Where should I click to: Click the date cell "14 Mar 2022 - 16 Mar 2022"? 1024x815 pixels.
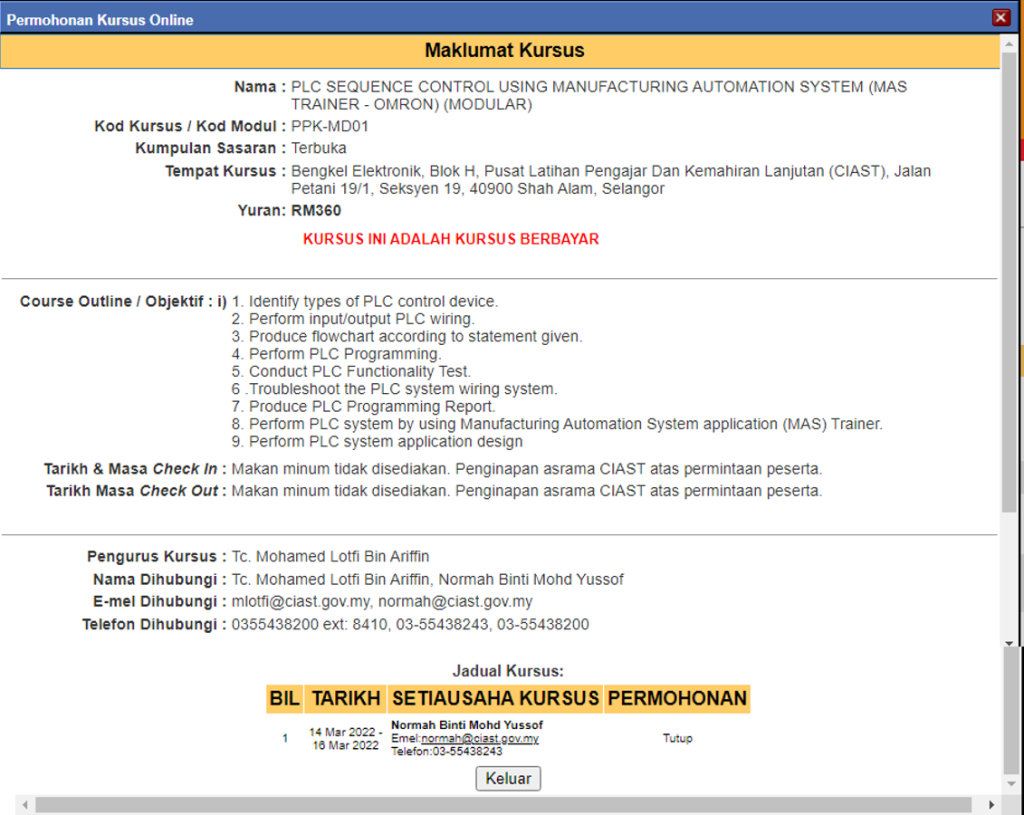[x=345, y=739]
